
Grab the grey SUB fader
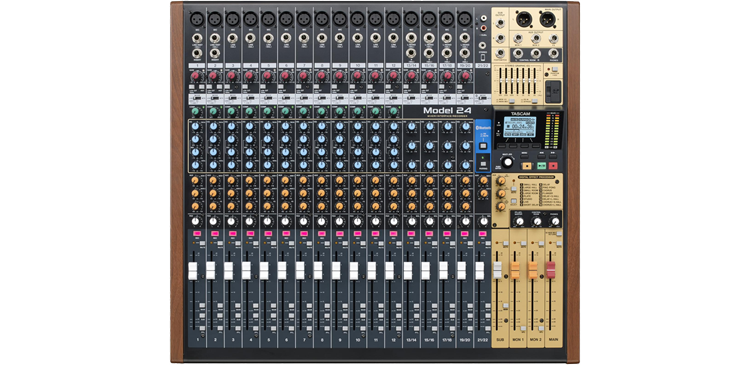pos(497,270)
